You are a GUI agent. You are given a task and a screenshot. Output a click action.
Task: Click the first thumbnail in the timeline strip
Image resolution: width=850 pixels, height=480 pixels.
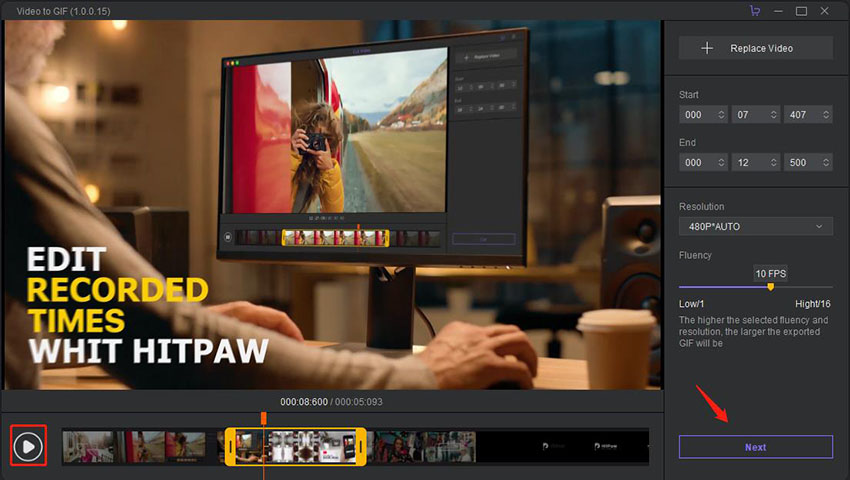(x=88, y=446)
